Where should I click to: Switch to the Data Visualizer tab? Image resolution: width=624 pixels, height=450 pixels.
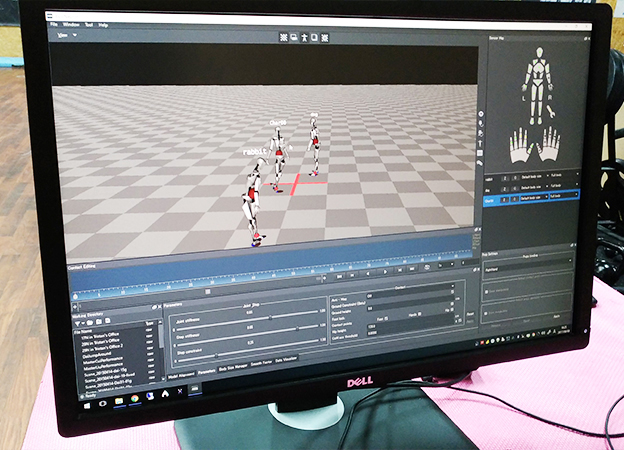coord(286,359)
